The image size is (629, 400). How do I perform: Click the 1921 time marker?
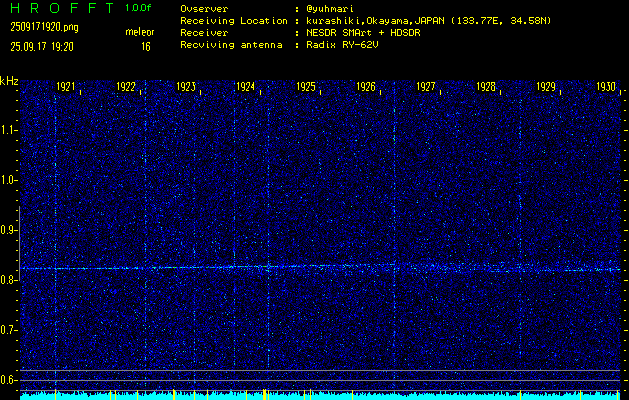click(65, 87)
